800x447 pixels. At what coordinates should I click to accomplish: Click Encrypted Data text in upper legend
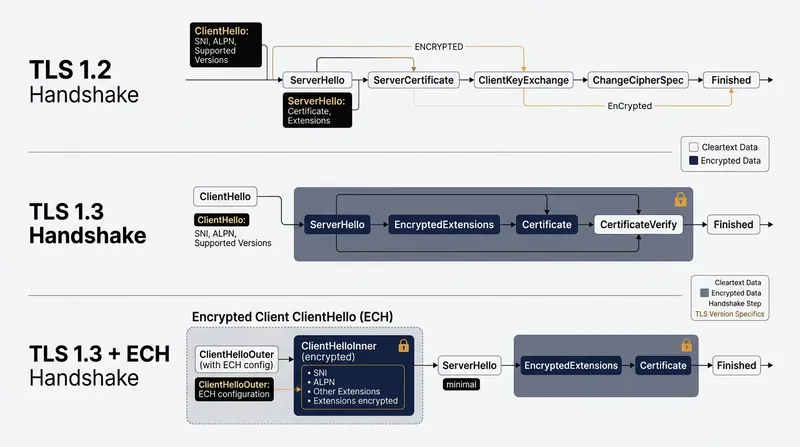tap(731, 160)
